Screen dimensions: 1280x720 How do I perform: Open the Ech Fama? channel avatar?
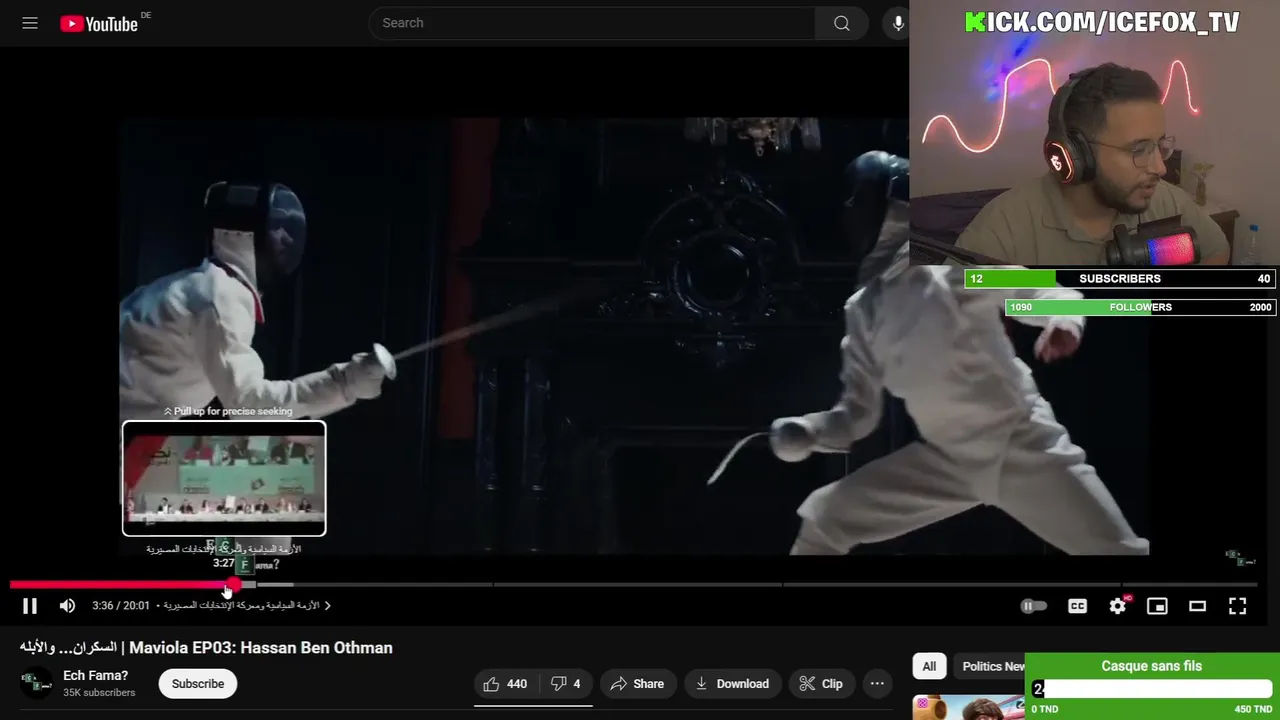coord(37,683)
